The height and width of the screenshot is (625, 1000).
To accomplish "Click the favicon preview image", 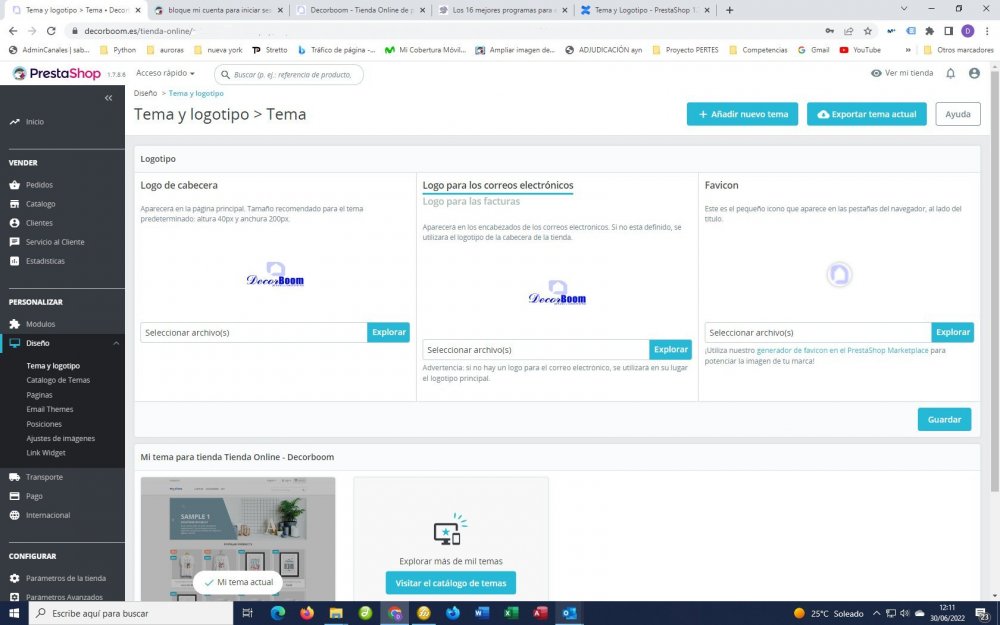I will [839, 275].
